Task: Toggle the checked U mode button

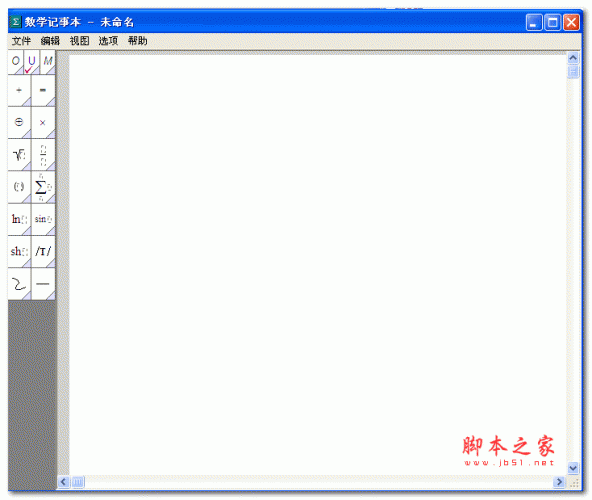Action: pos(31,62)
